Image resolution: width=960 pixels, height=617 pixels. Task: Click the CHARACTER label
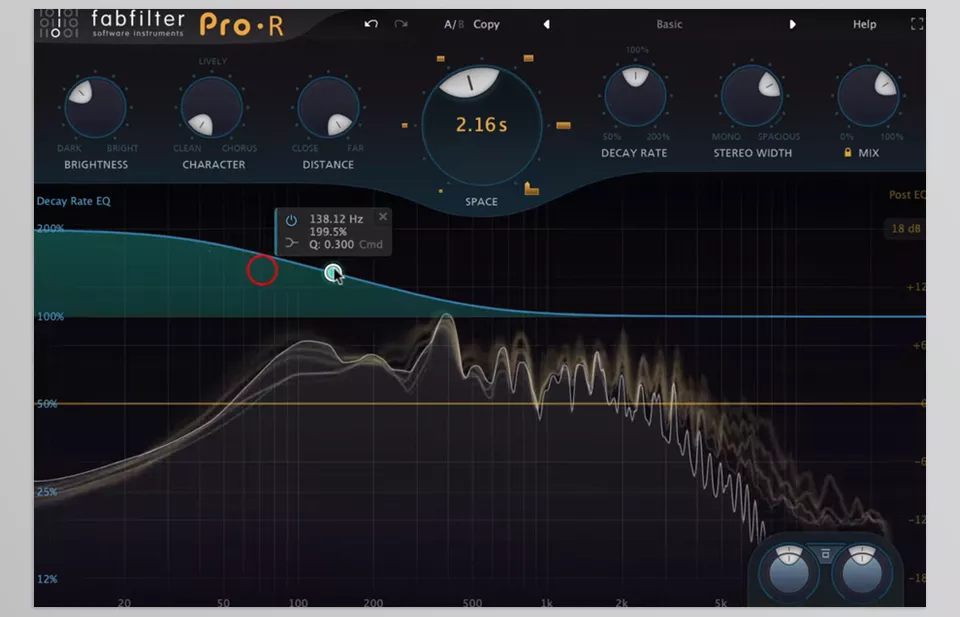tap(214, 165)
